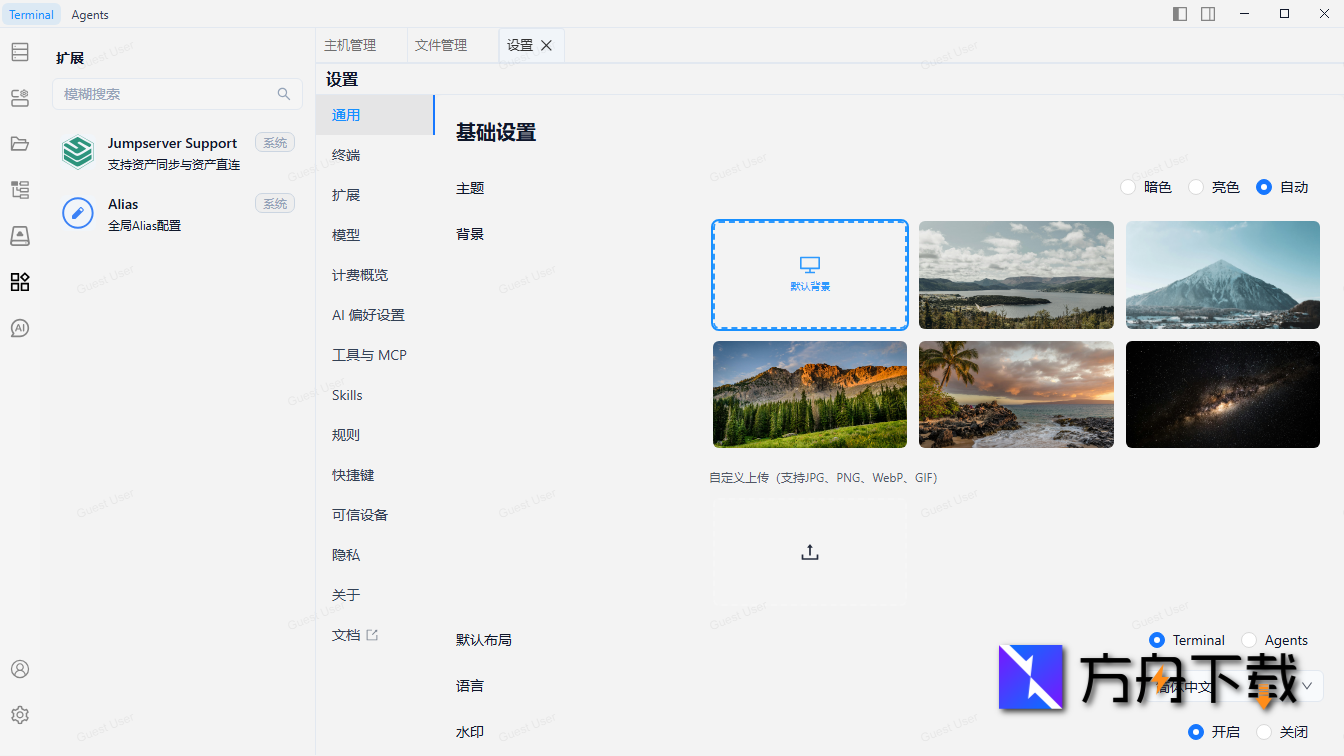Select the galaxy background thumbnail
The image size is (1344, 756).
1222,394
